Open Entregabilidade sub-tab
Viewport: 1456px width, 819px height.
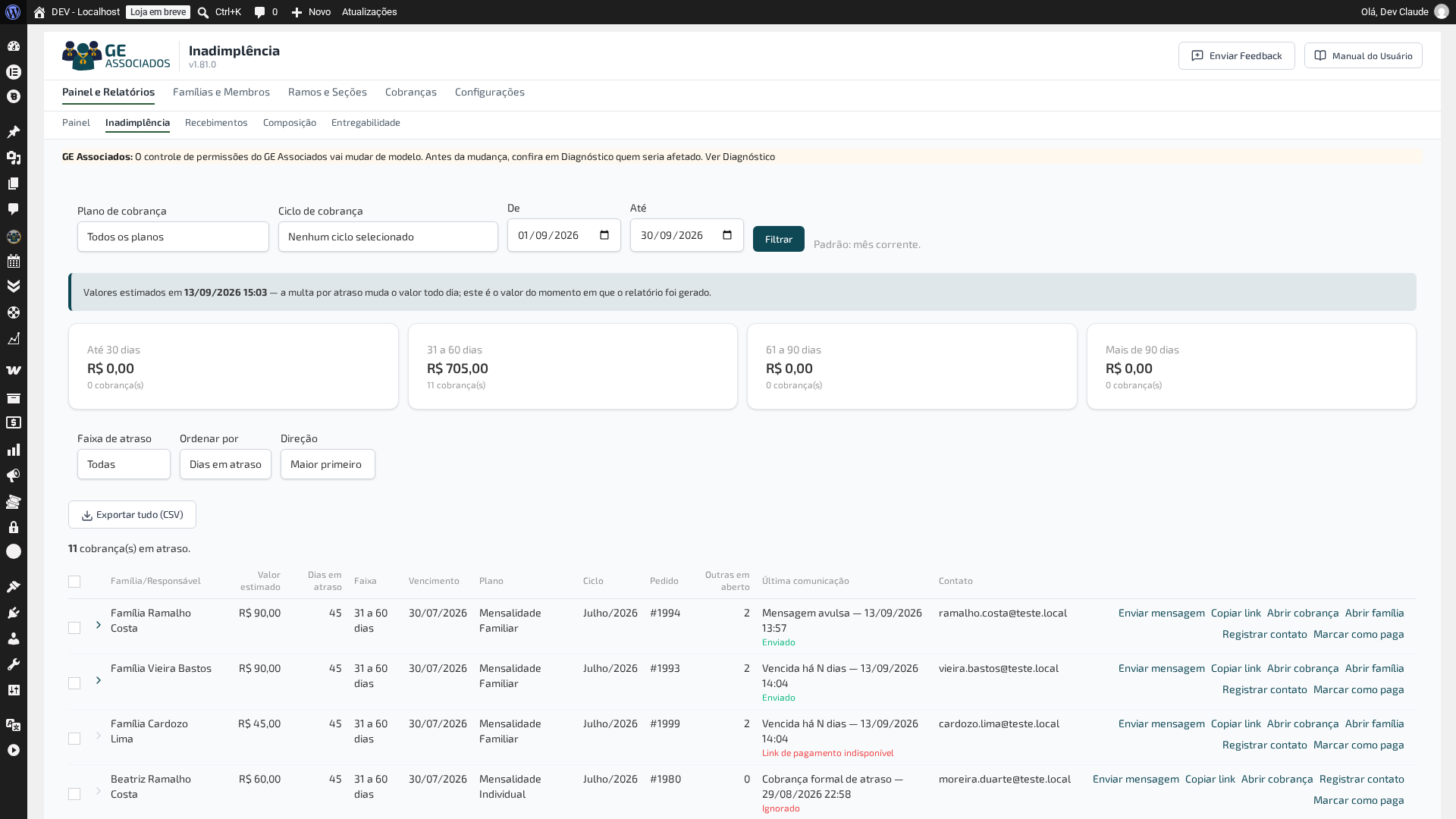pyautogui.click(x=366, y=122)
